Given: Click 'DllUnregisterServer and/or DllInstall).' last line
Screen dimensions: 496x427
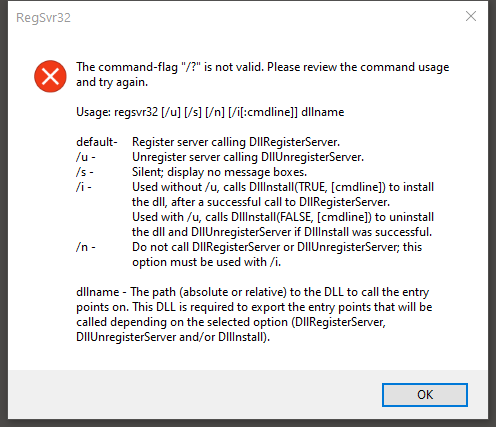Looking at the screenshot, I should (x=173, y=337).
